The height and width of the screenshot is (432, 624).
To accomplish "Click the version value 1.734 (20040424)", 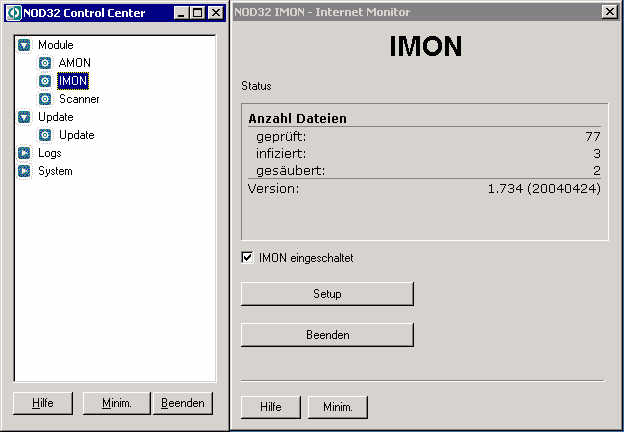I will click(x=544, y=189).
